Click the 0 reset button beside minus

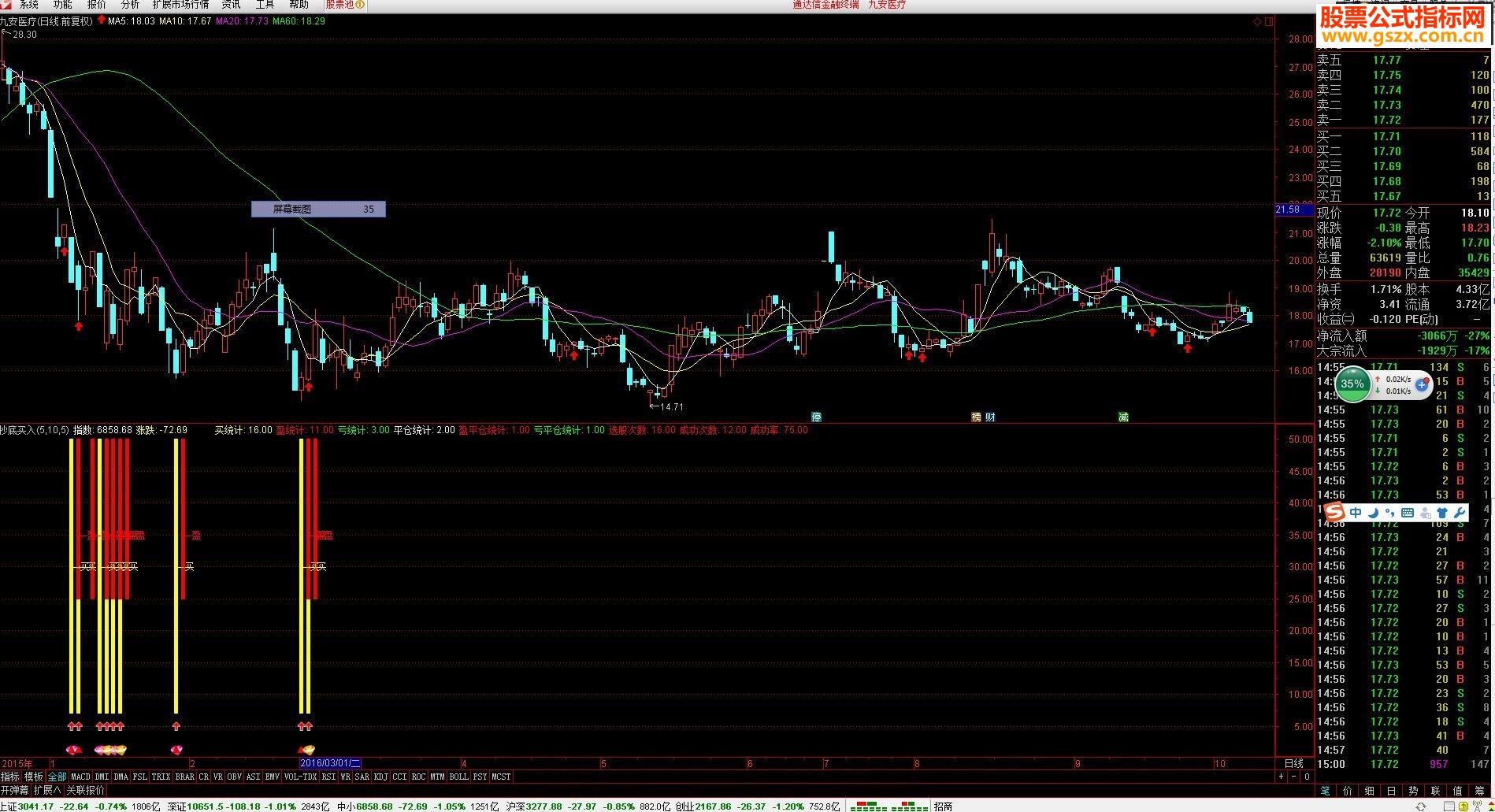[x=1308, y=777]
